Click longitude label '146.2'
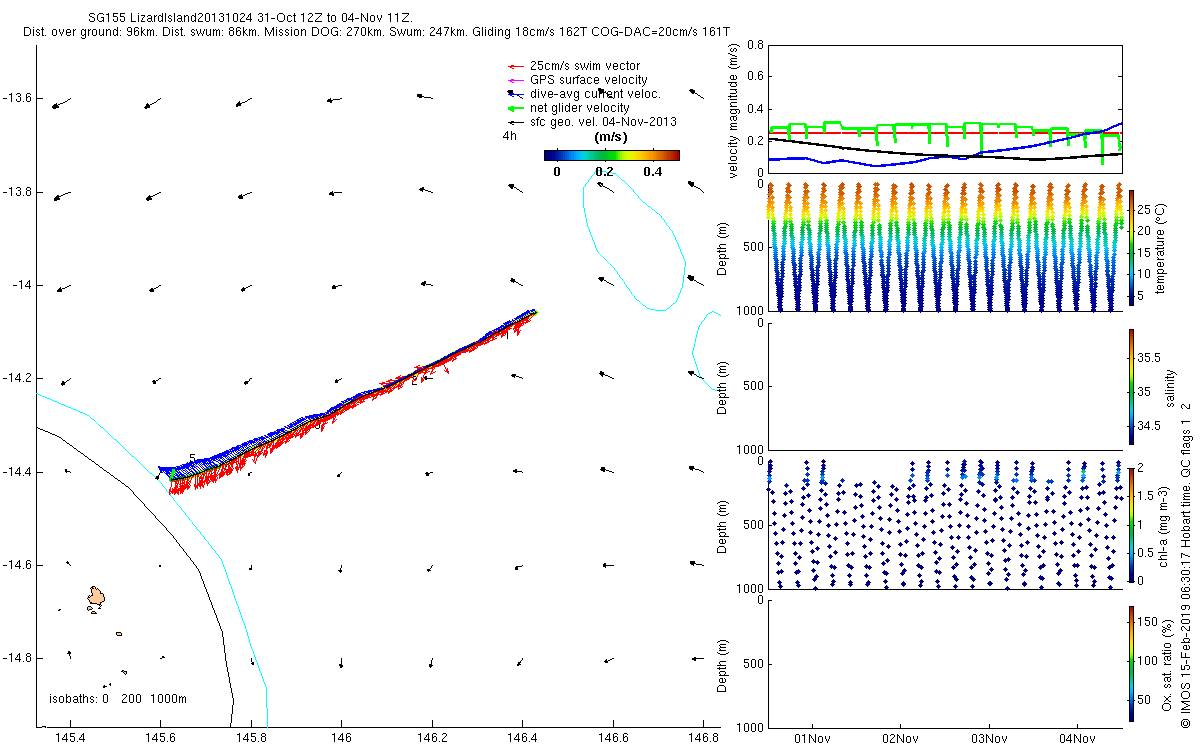This screenshot has height=750, width=1200. coord(432,738)
